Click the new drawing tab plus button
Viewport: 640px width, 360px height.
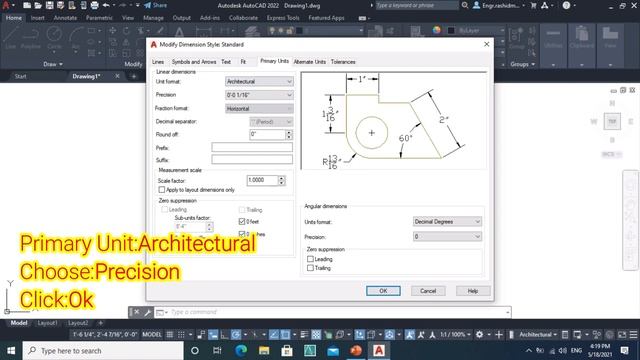[x=133, y=76]
